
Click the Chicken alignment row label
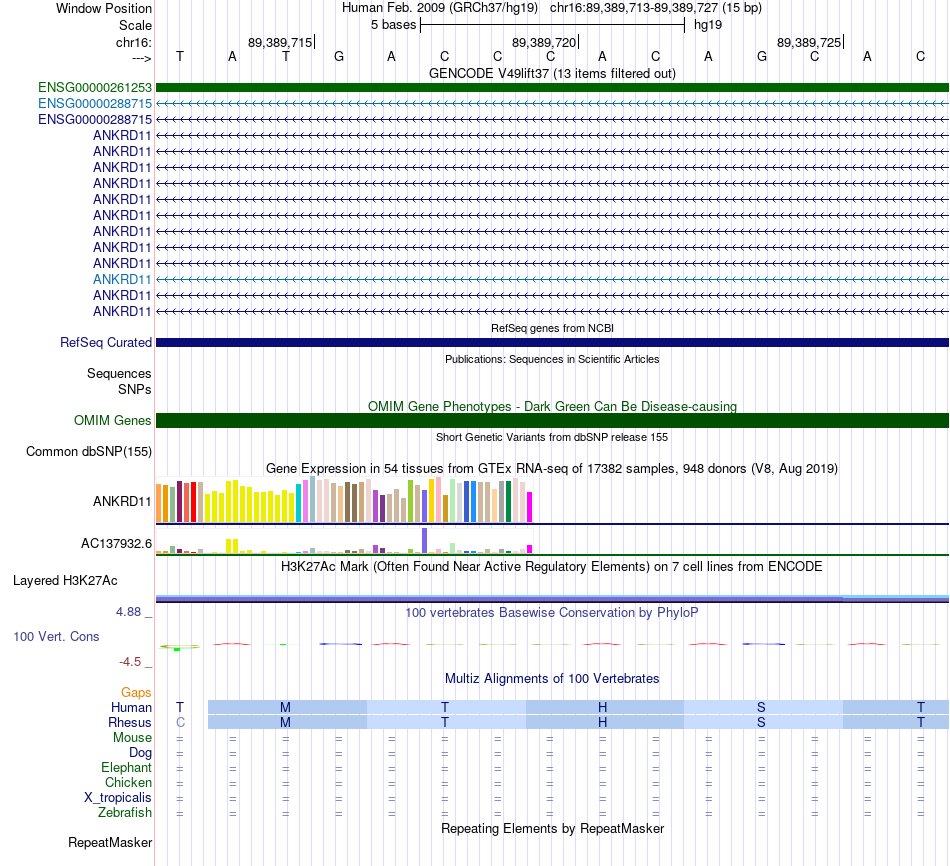(128, 783)
